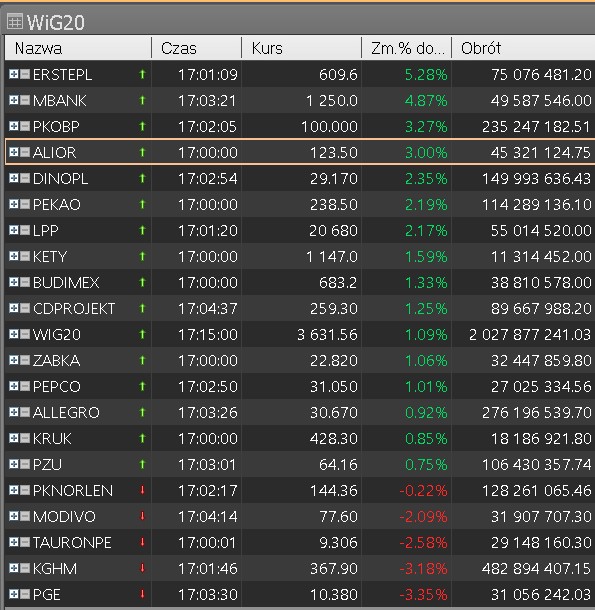Click the gray minus icon in the KRUK row
595x610 pixels.
tap(25, 438)
